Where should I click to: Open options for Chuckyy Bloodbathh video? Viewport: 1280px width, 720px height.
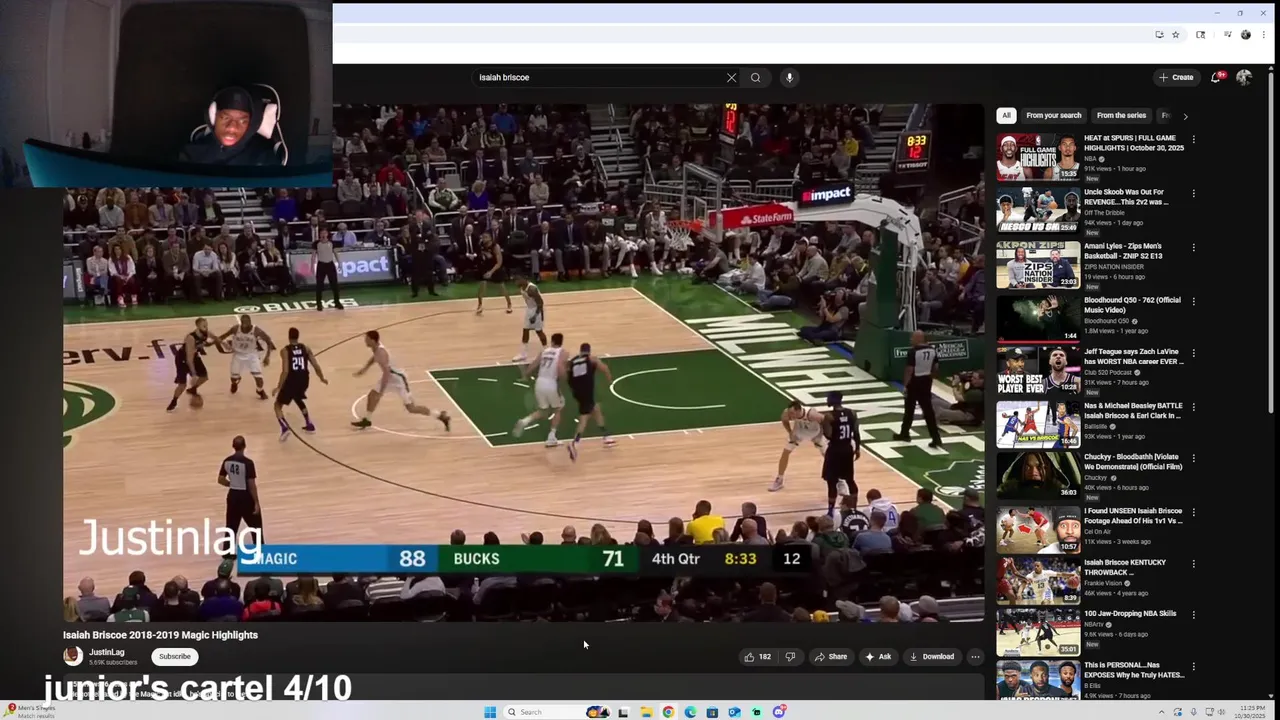[1193, 459]
